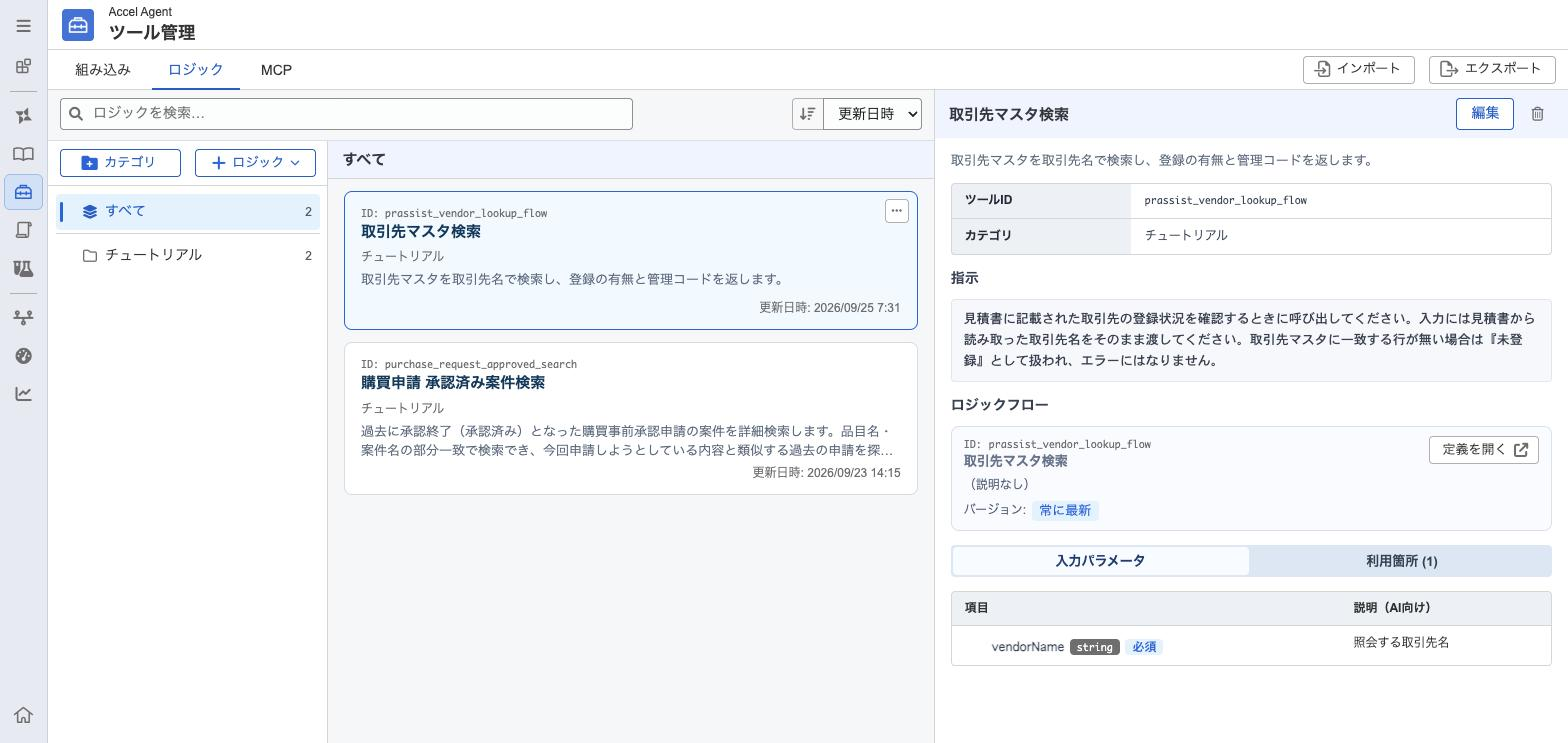
Task: Click the ID purchase_request_approved_search text
Action: click(469, 364)
